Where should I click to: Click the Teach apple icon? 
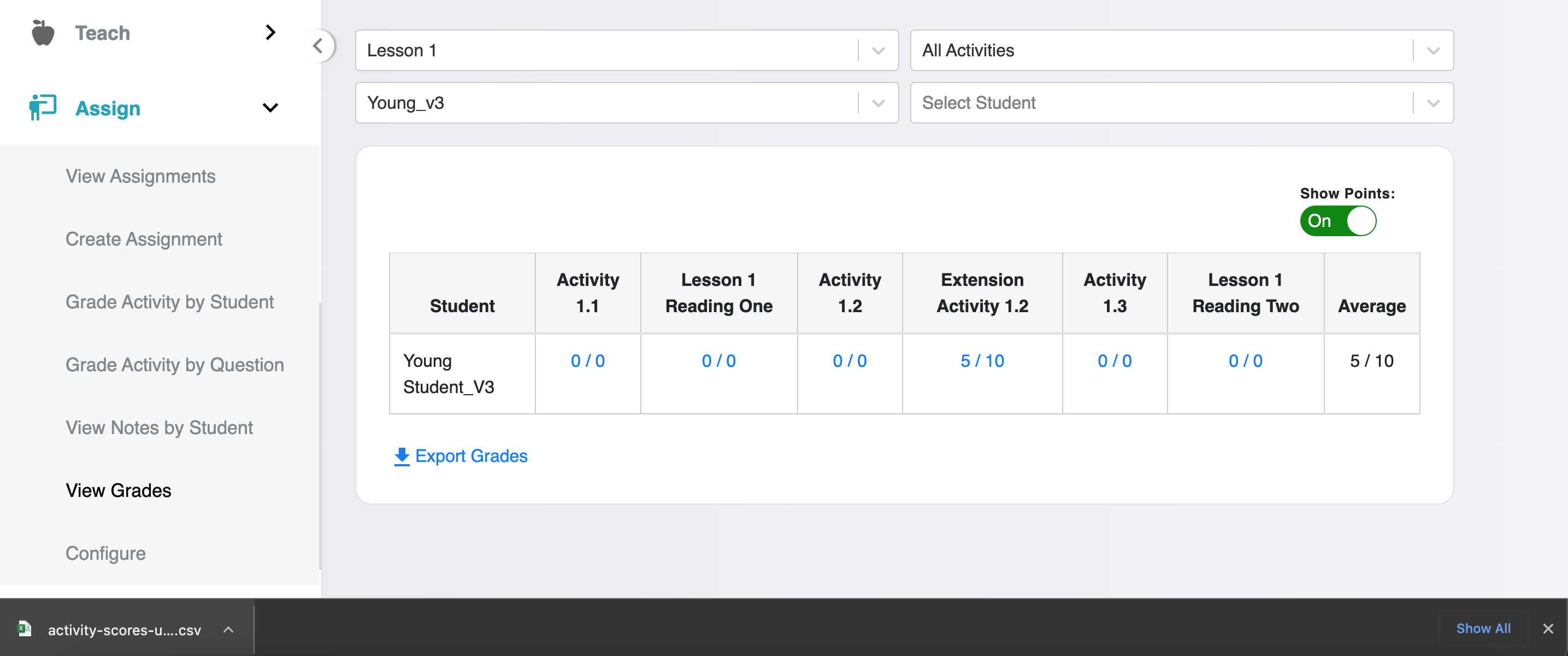pyautogui.click(x=43, y=32)
